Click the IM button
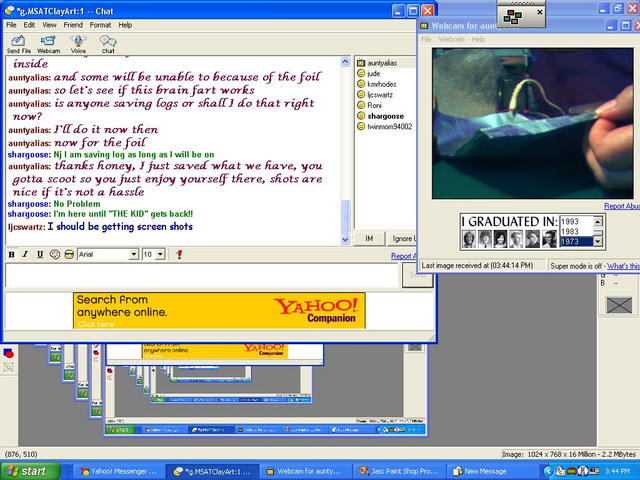The height and width of the screenshot is (480, 640). tap(369, 238)
